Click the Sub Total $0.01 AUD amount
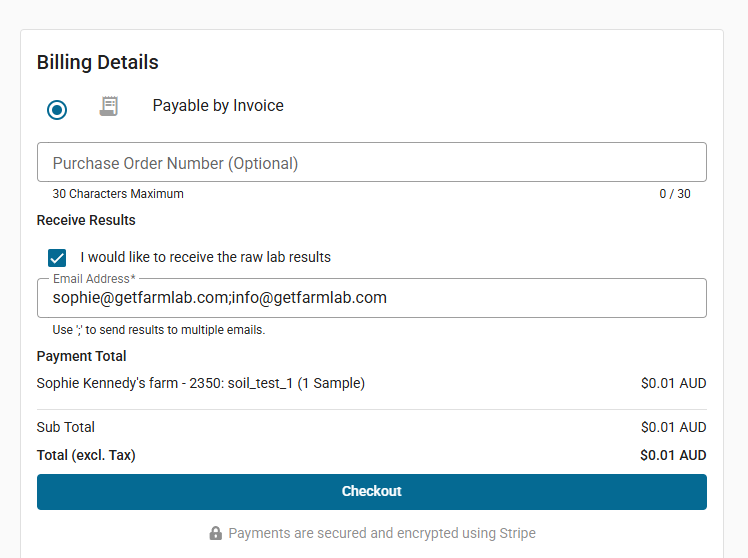 (x=673, y=427)
